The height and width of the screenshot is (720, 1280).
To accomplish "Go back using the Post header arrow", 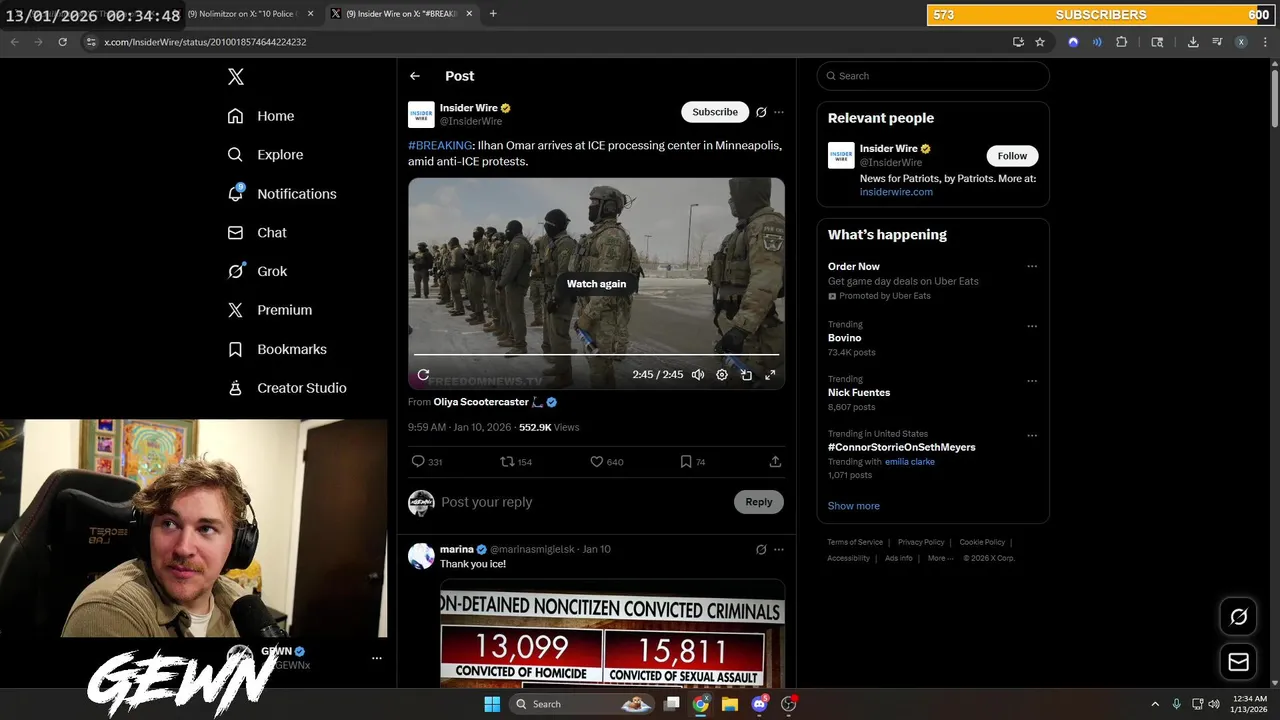I will pyautogui.click(x=415, y=76).
